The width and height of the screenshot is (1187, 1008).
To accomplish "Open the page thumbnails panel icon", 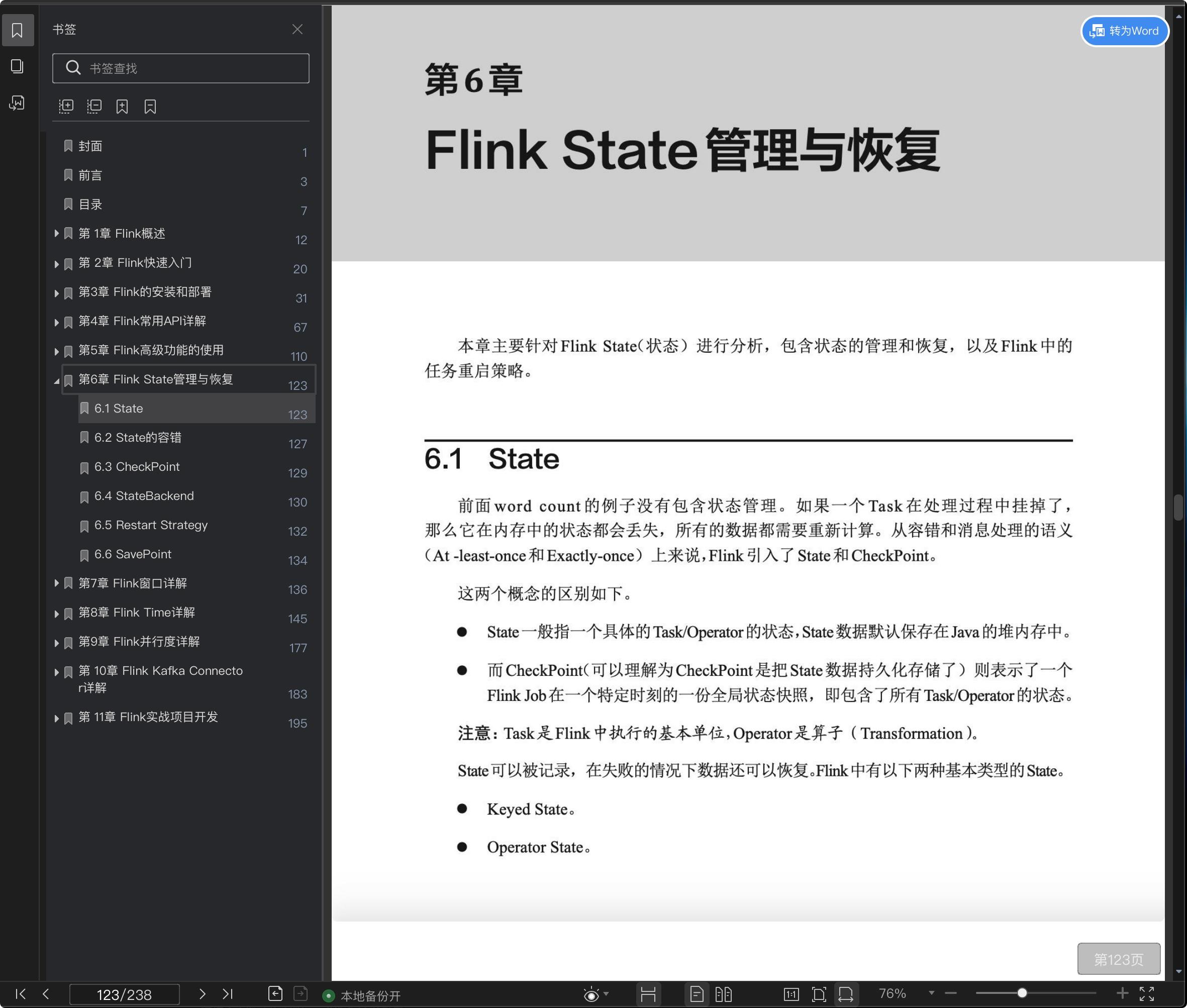I will (17, 66).
